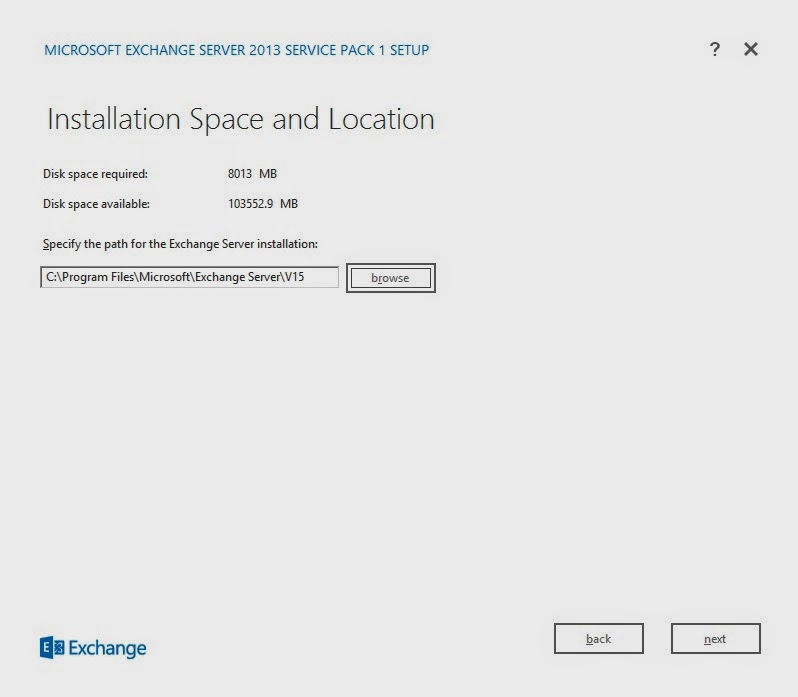Select the setup title text at top
This screenshot has height=697, width=798.
tap(236, 50)
